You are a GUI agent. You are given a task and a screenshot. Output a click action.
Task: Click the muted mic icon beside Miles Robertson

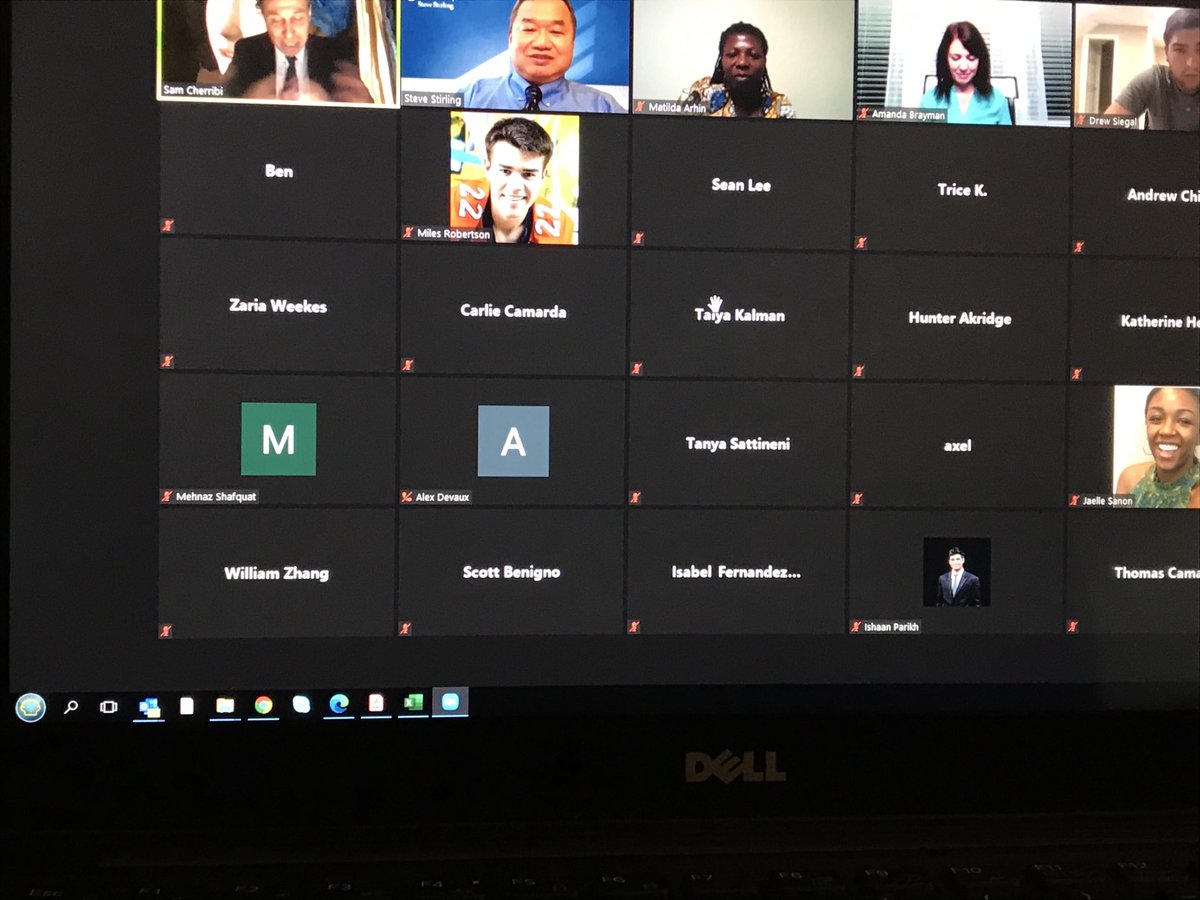408,232
